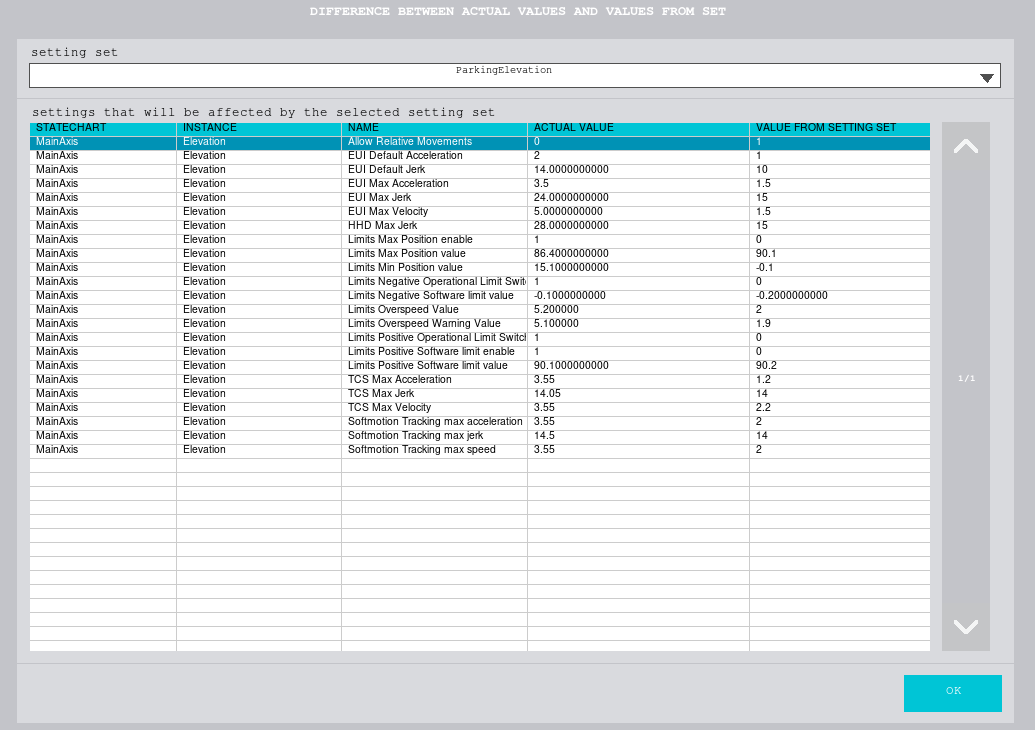Click actual value 5.200000
This screenshot has height=730, width=1035.
tap(556, 310)
